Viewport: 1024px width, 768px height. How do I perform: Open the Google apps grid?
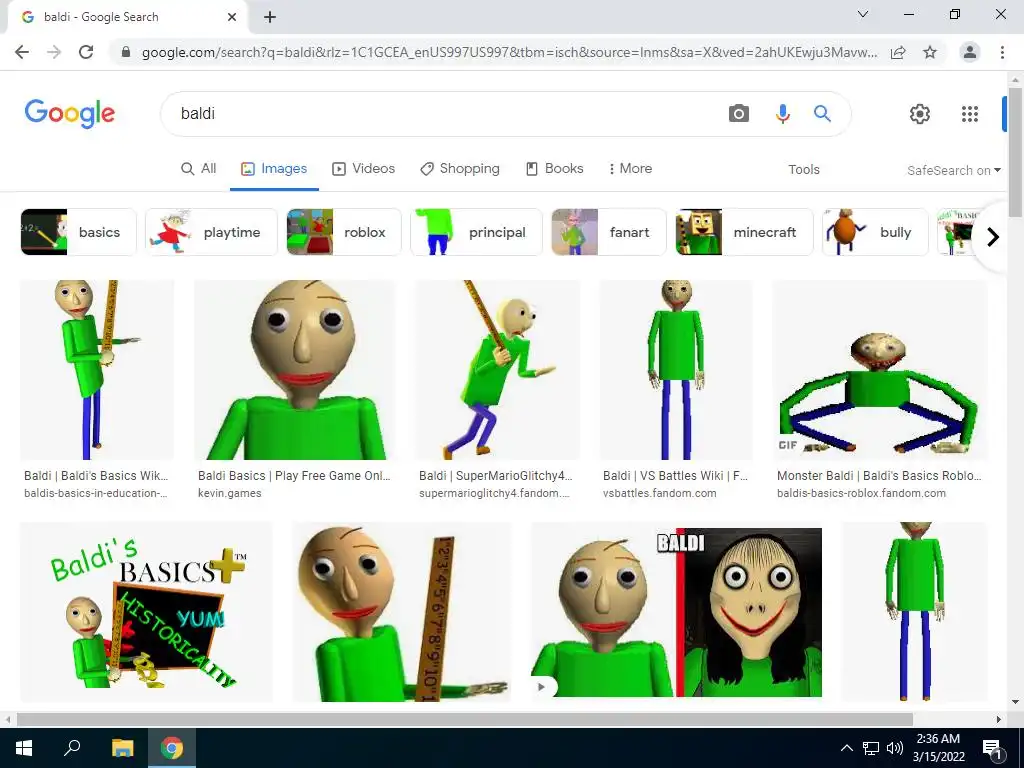pos(970,114)
